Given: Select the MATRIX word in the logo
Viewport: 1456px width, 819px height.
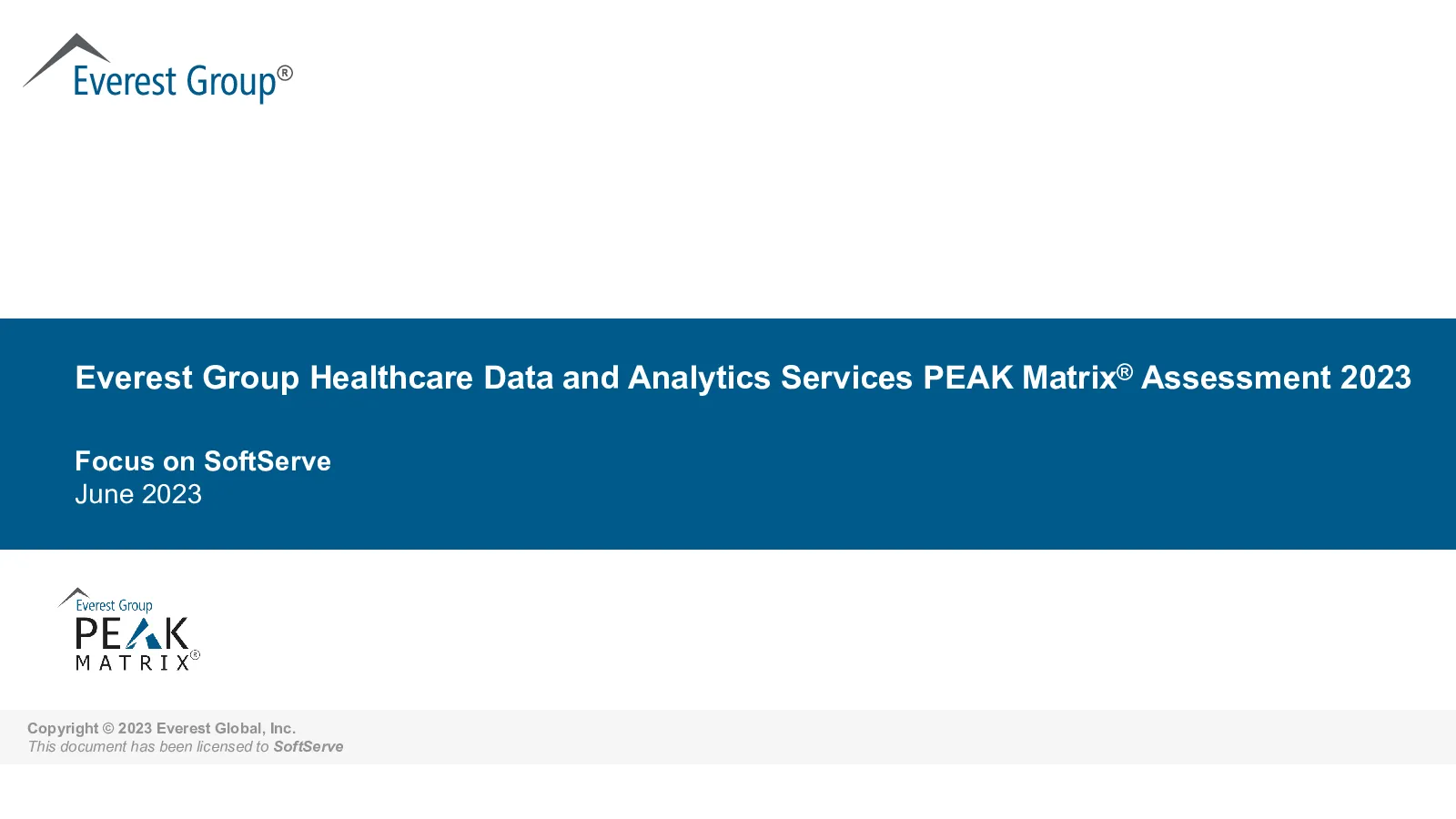Looking at the screenshot, I should tap(133, 662).
